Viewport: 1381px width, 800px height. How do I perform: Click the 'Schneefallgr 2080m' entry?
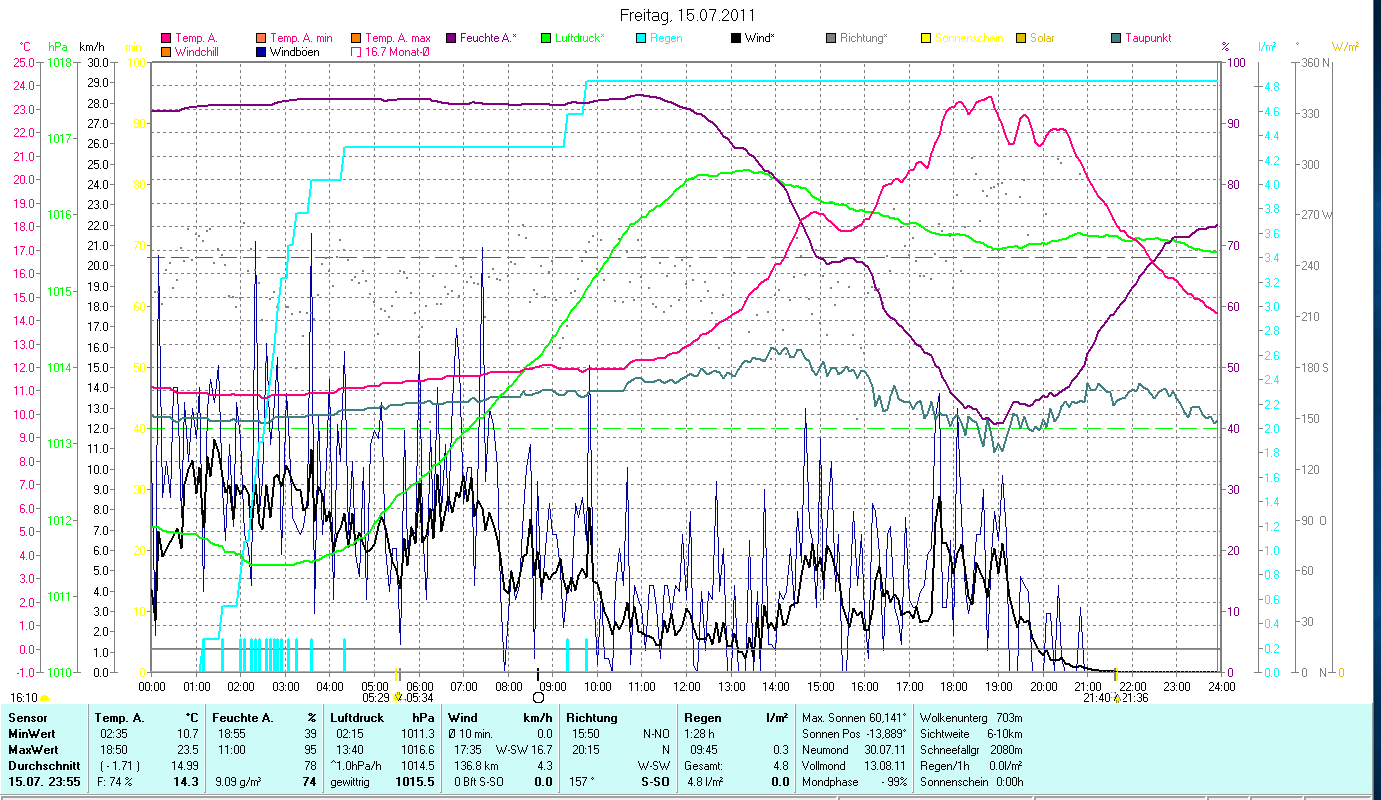(973, 750)
